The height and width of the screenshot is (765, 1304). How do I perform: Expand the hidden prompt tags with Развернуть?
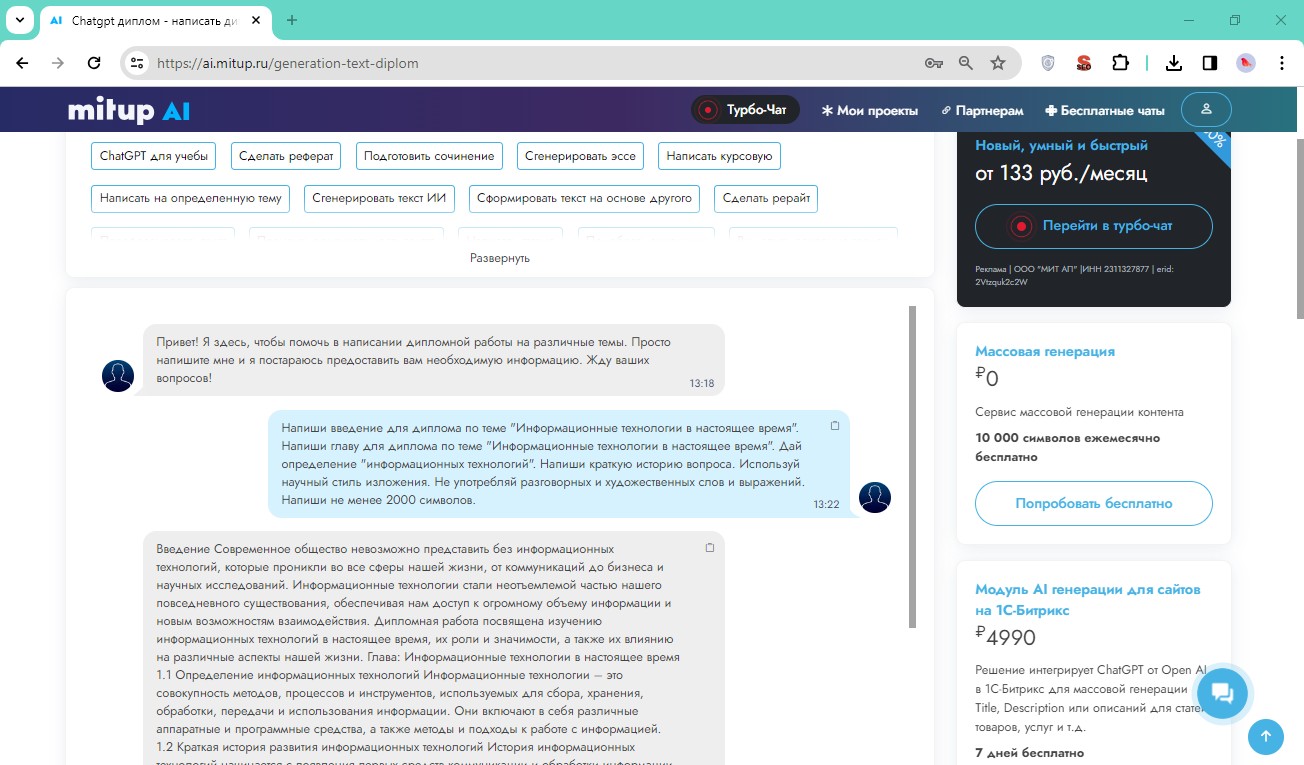[x=499, y=258]
